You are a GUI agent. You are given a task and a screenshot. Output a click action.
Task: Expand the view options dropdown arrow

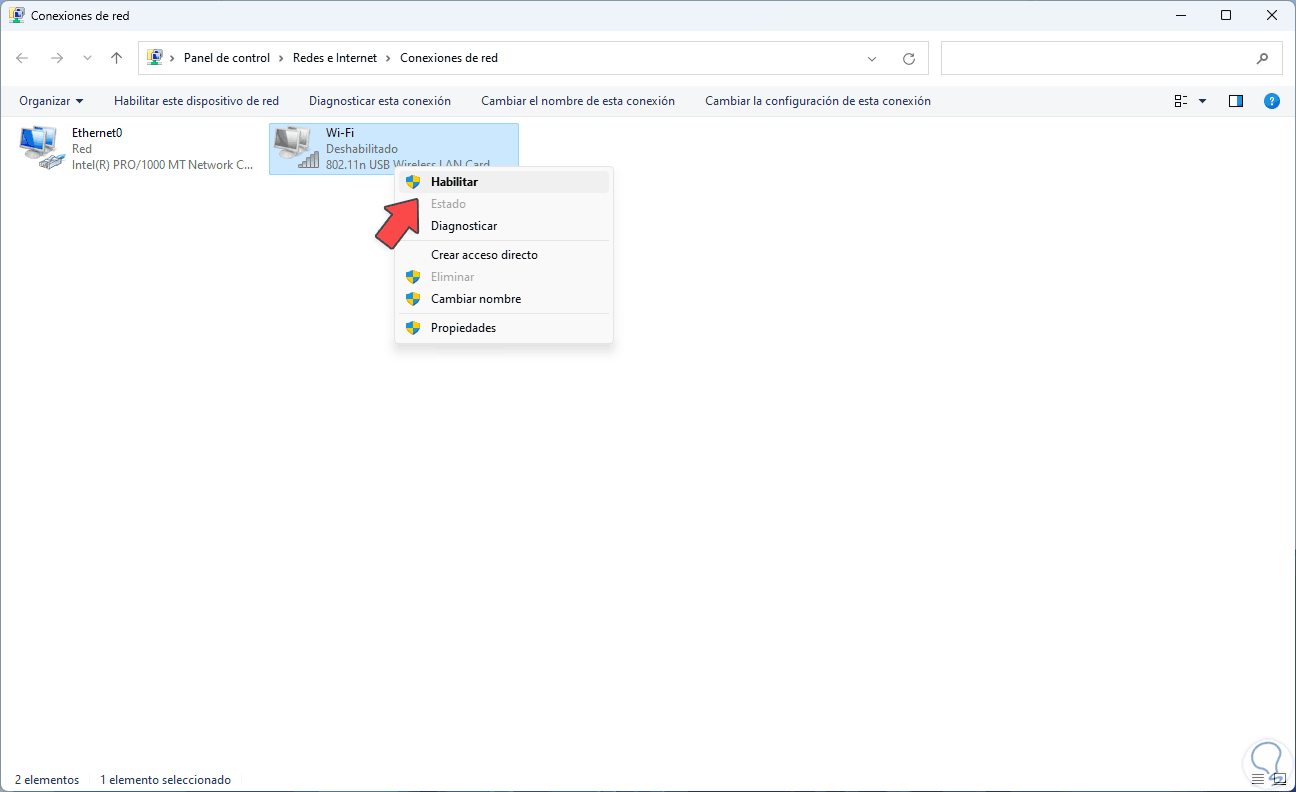pyautogui.click(x=1202, y=101)
